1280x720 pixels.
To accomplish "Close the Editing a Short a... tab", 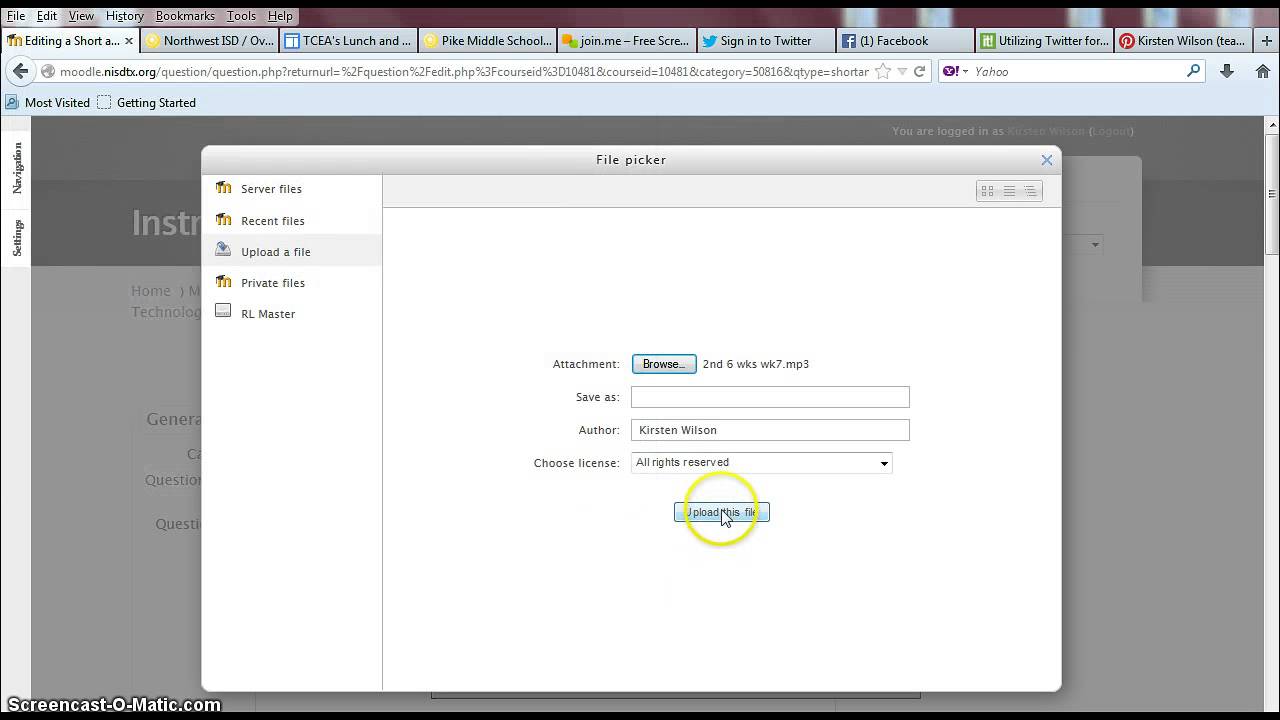I will tap(129, 41).
